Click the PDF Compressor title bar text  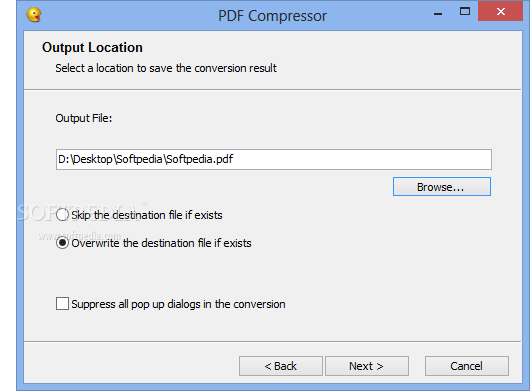point(272,16)
